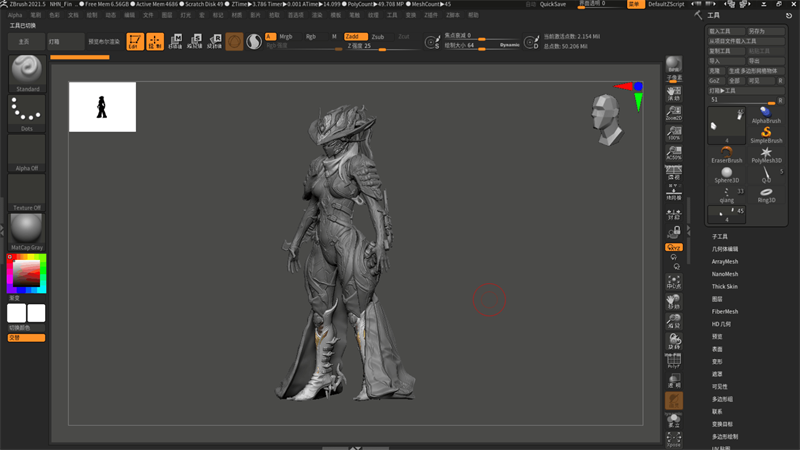Screen dimensions: 800x450
Task: Pick a color in the color picker square
Action: click(x=27, y=272)
